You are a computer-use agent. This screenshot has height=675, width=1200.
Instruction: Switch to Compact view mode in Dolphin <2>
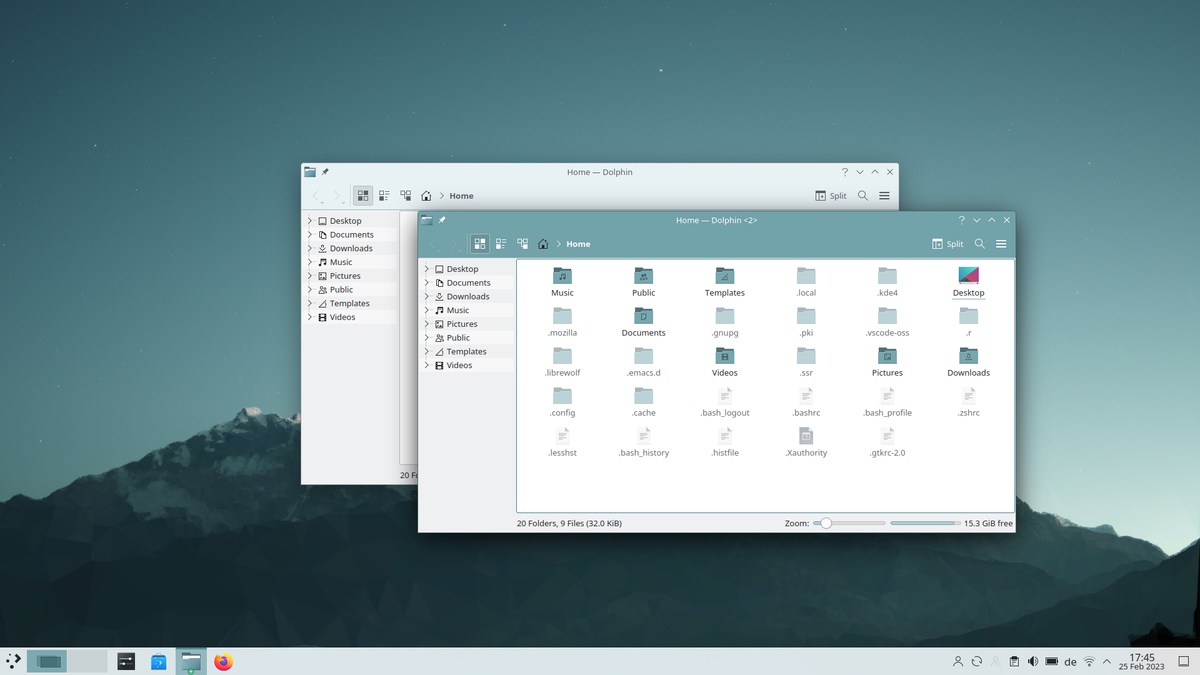click(501, 244)
